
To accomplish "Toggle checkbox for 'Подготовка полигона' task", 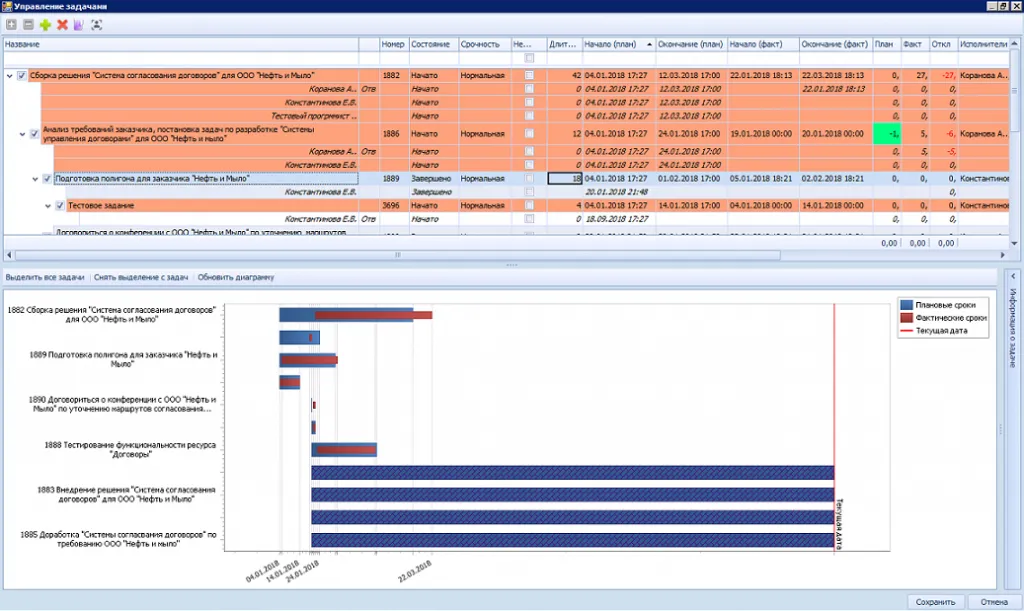I will [47, 178].
